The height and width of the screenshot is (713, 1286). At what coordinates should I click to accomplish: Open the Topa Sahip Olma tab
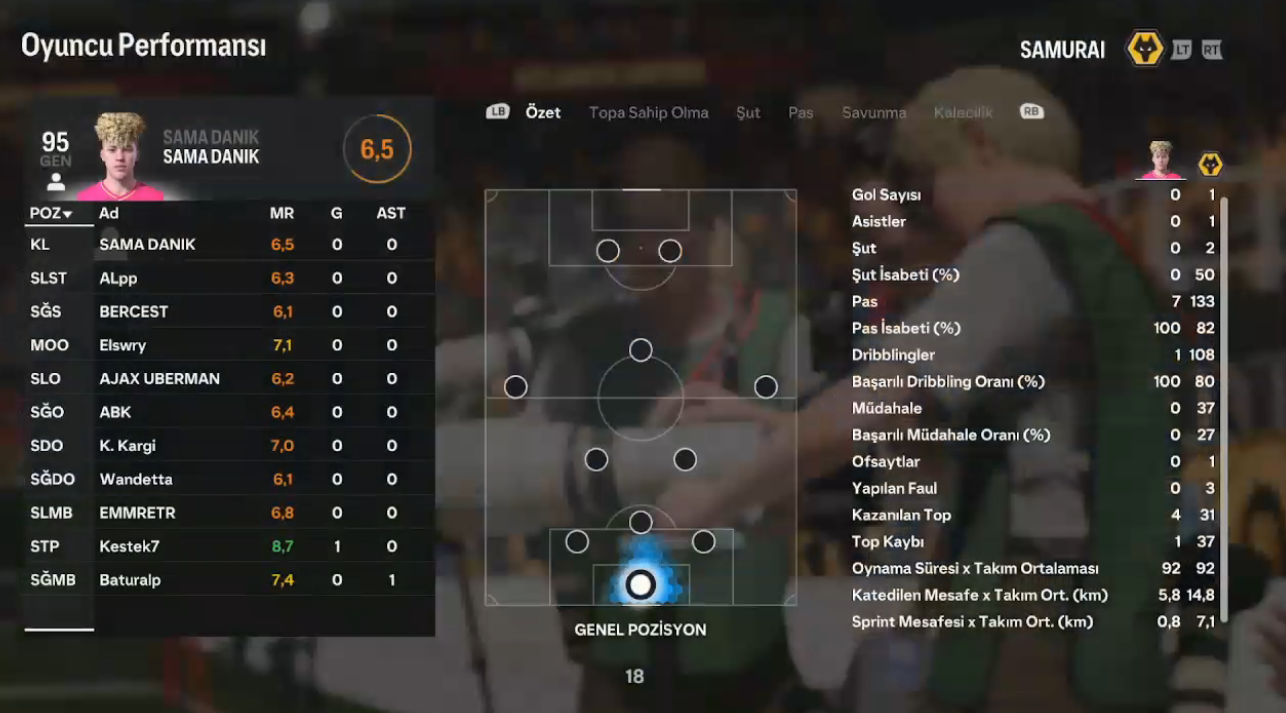coord(649,113)
